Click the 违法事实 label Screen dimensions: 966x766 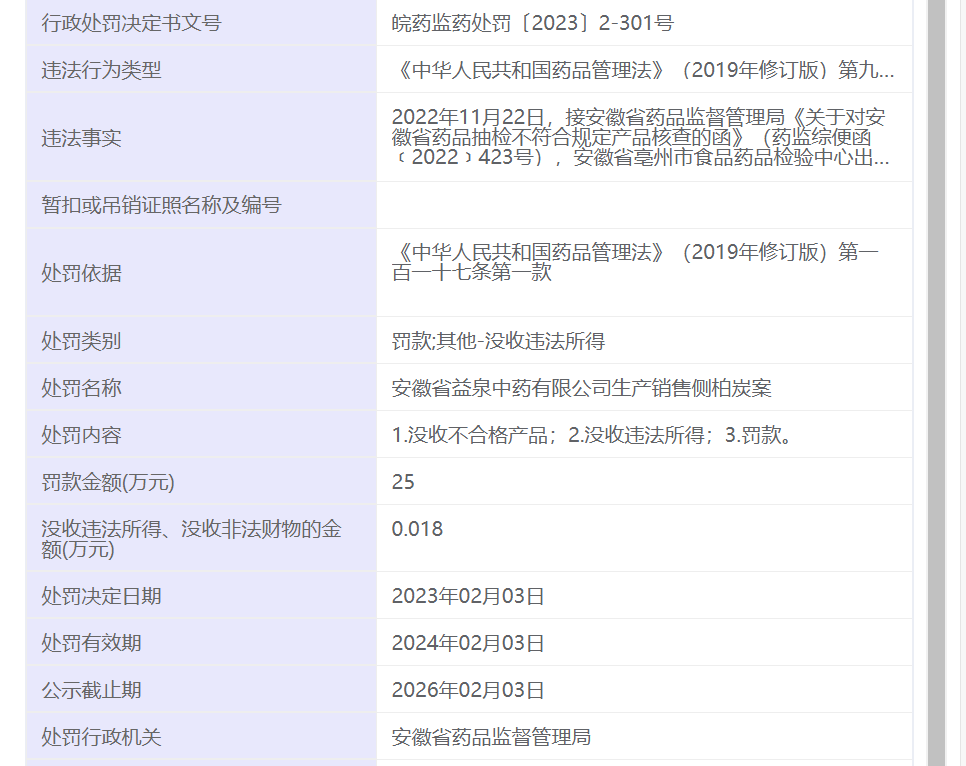81,138
